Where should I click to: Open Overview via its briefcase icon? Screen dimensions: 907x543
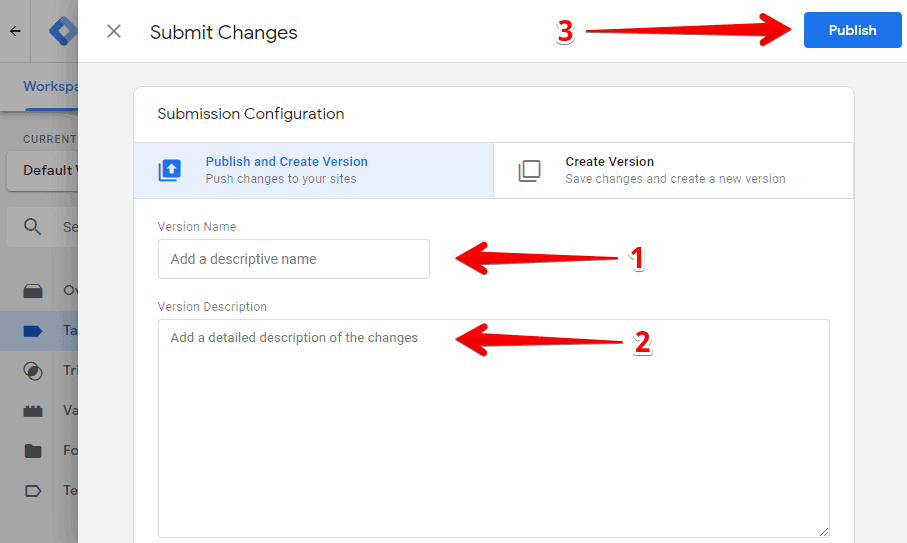point(33,290)
